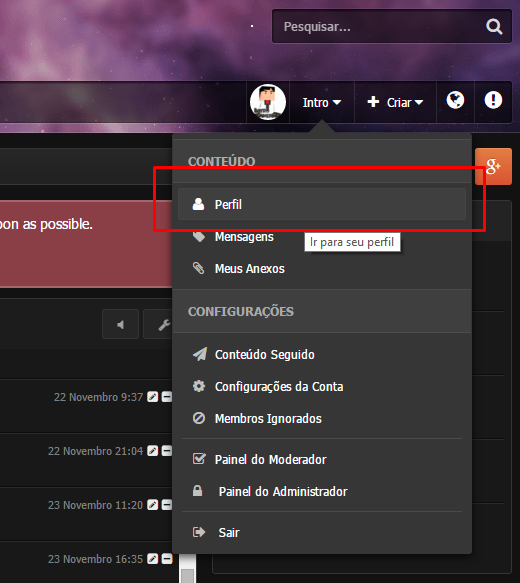This screenshot has height=583, width=520.
Task: Click the speaker announcement icon button
Action: point(120,324)
